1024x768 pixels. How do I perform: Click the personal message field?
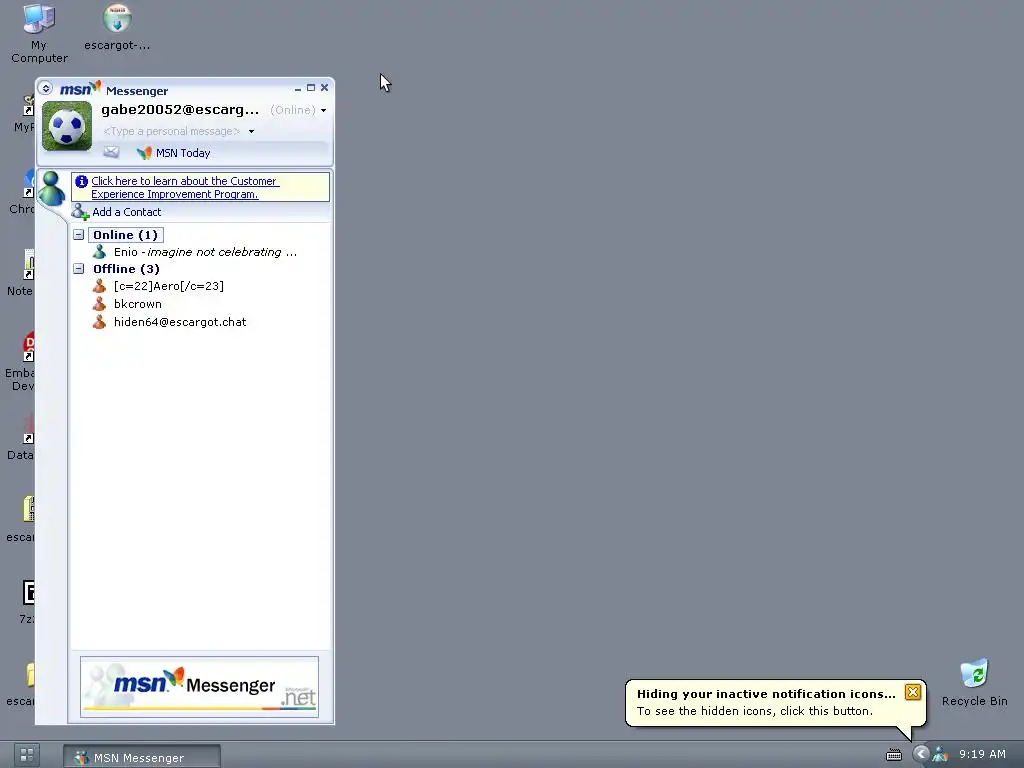(172, 131)
